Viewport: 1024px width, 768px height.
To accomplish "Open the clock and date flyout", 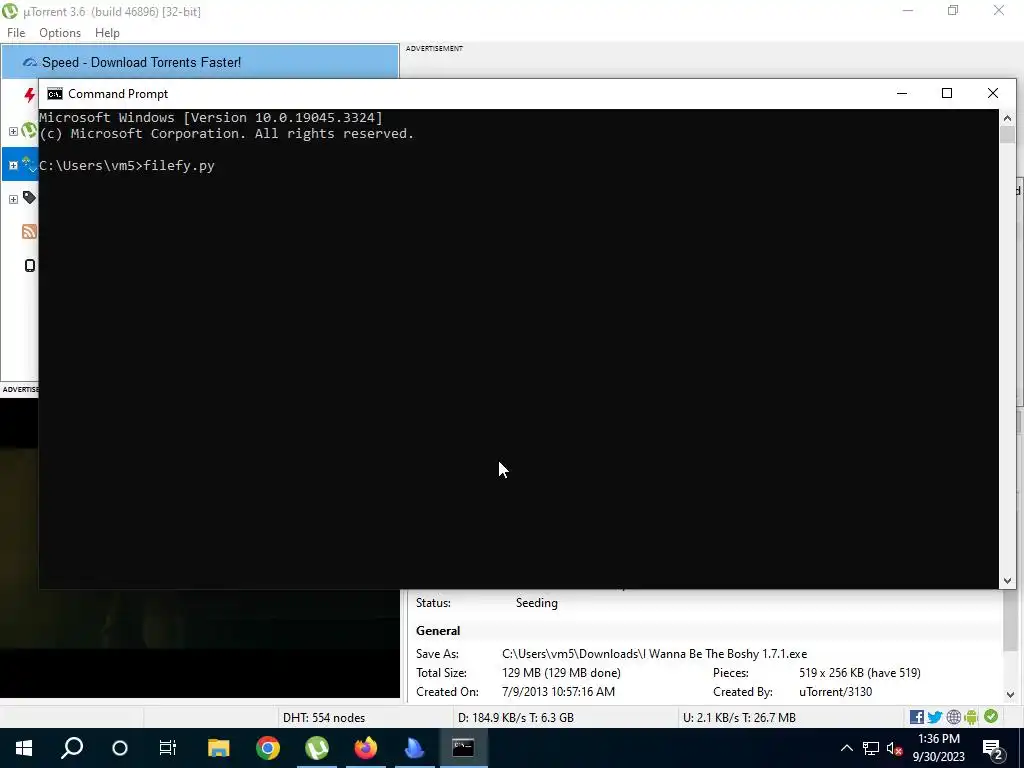I will click(x=938, y=748).
